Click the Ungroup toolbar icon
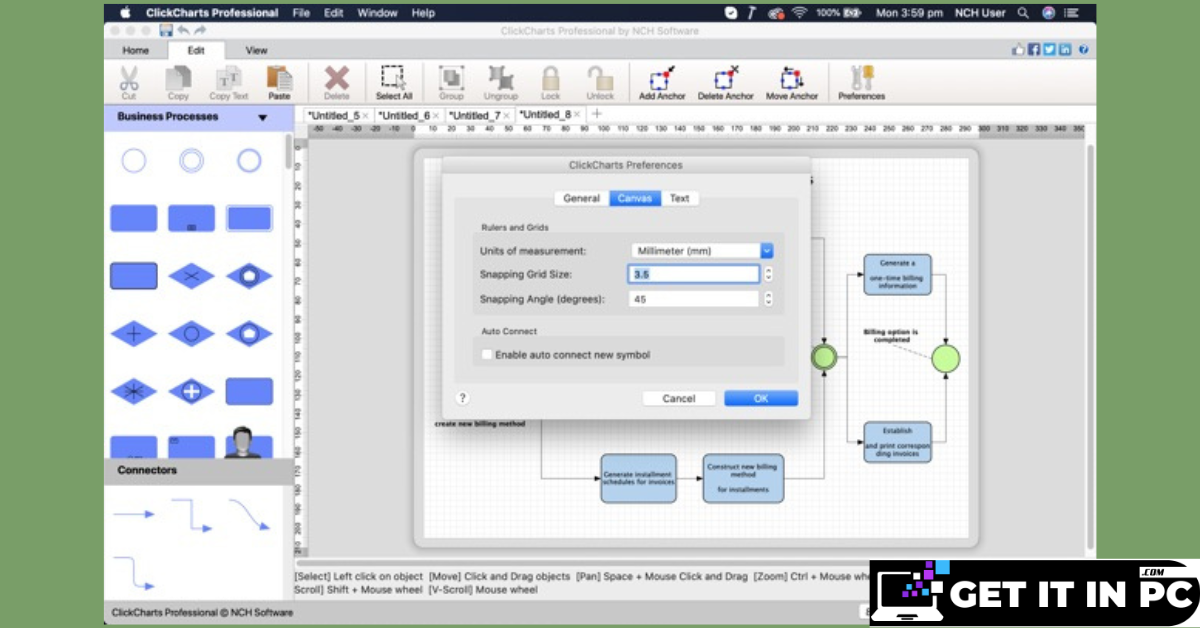Image resolution: width=1200 pixels, height=628 pixels. point(500,79)
